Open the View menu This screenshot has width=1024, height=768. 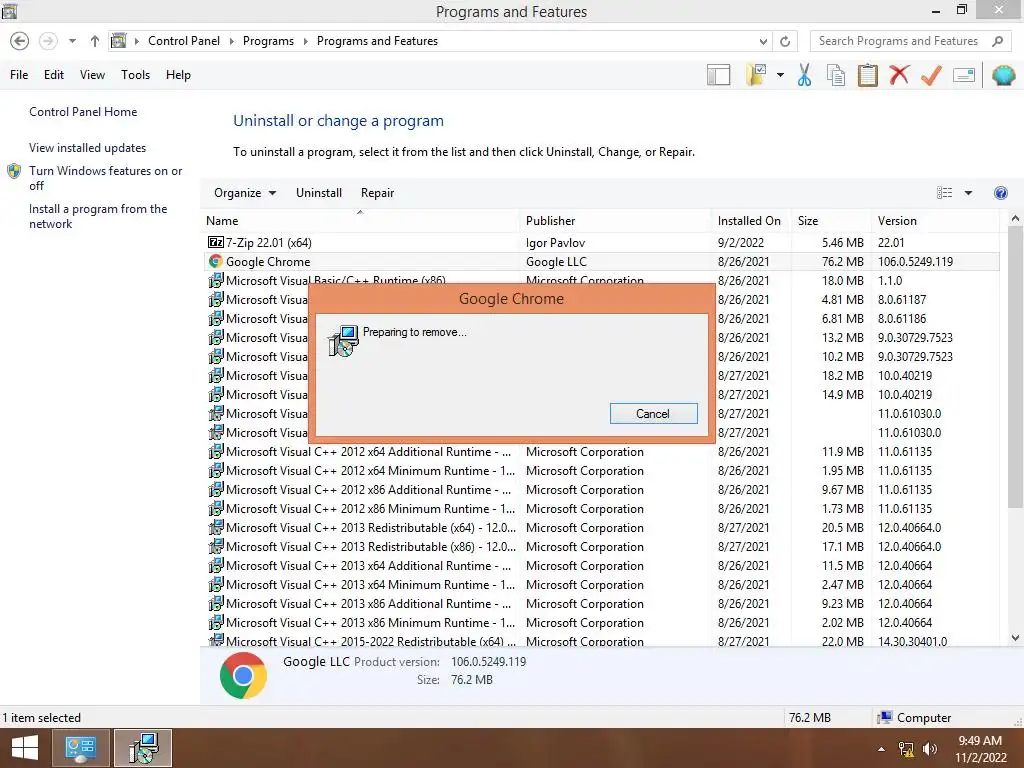pyautogui.click(x=92, y=75)
